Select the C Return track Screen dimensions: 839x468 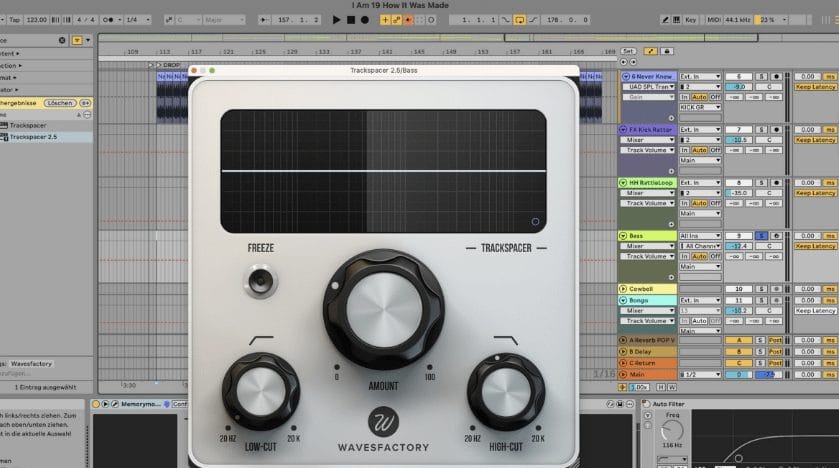(647, 363)
